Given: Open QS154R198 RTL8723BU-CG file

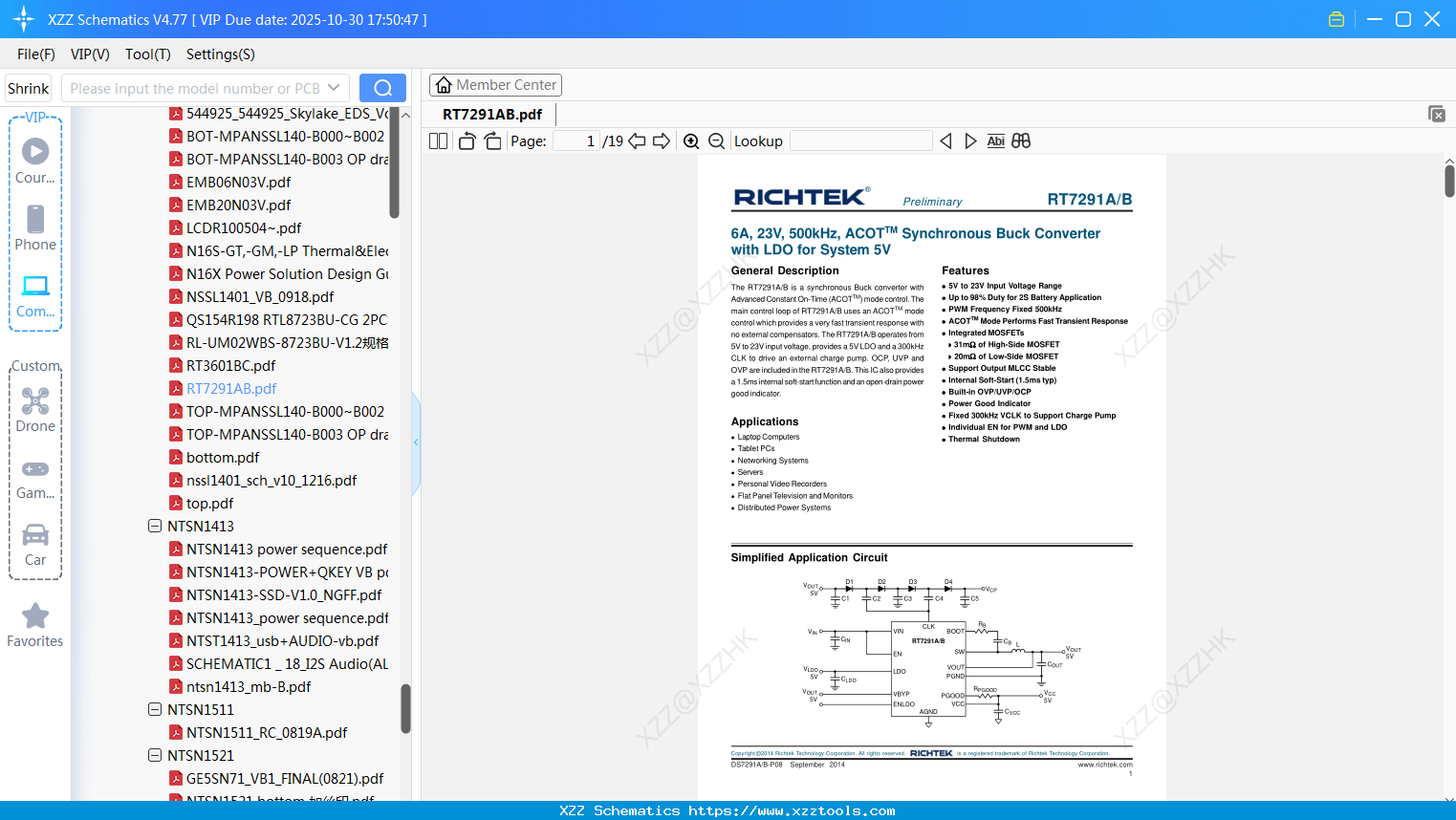Looking at the screenshot, I should point(287,319).
